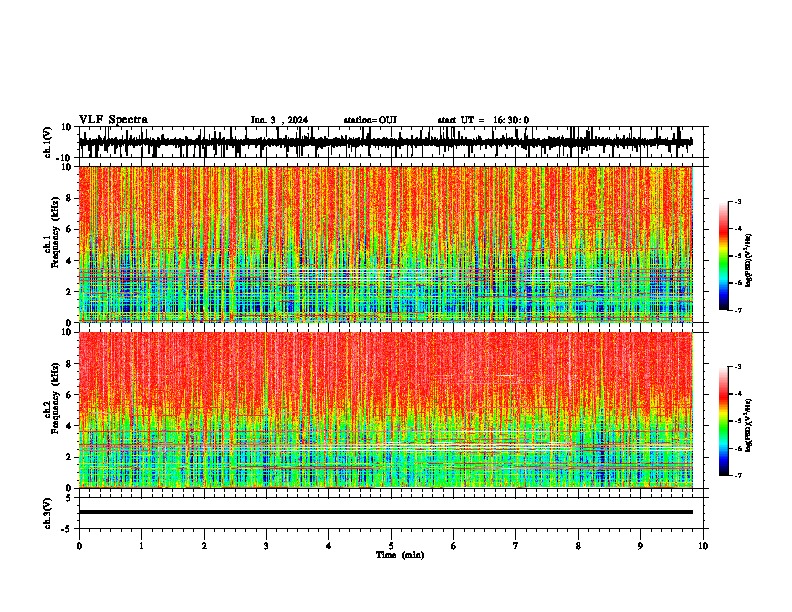Click the "station=OUJ" header label
Image resolution: width=792 pixels, height=612 pixels.
tap(370, 120)
